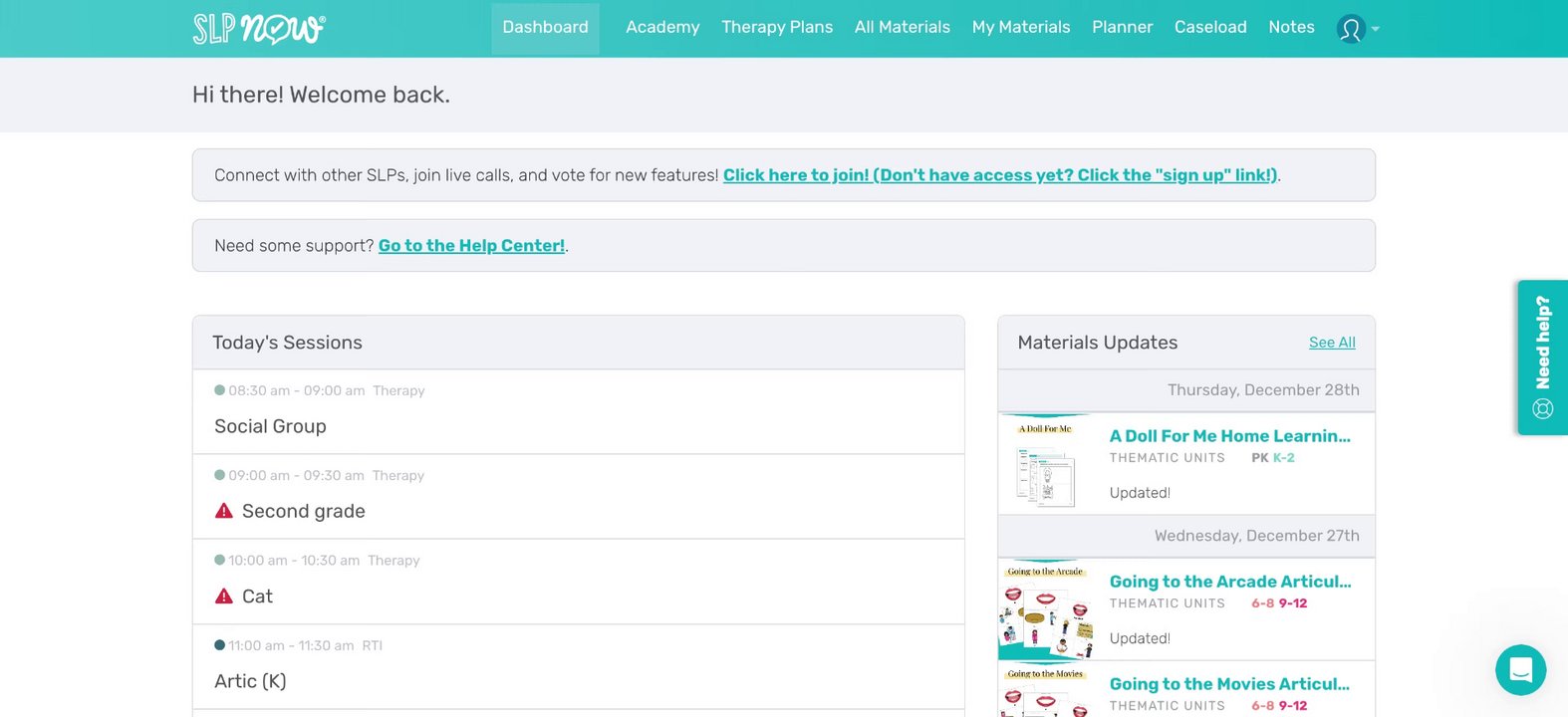The image size is (1568, 717).
Task: Click the Wednesday, December 27th date header
Action: [x=1256, y=536]
